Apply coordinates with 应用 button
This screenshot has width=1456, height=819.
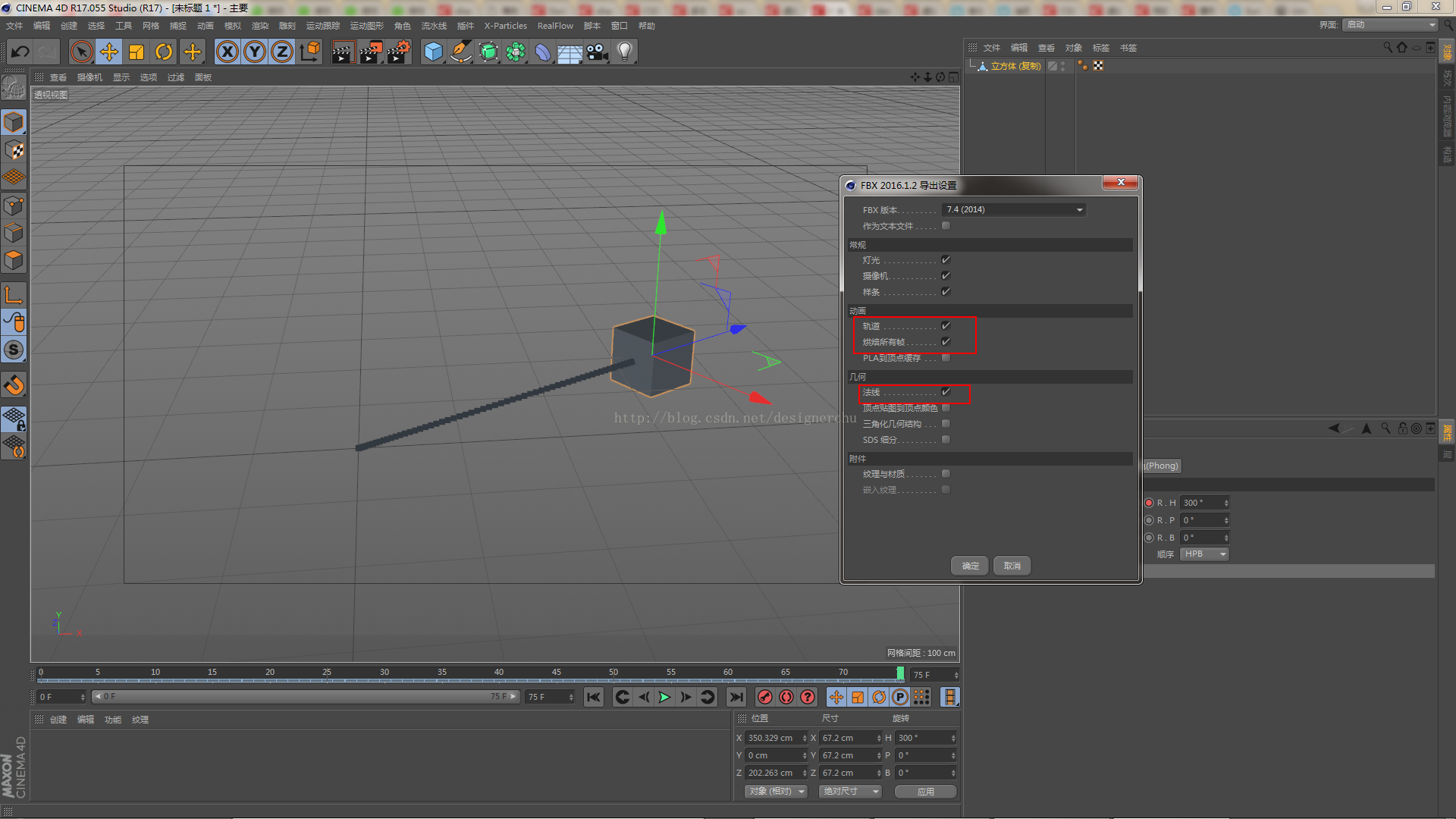926,791
